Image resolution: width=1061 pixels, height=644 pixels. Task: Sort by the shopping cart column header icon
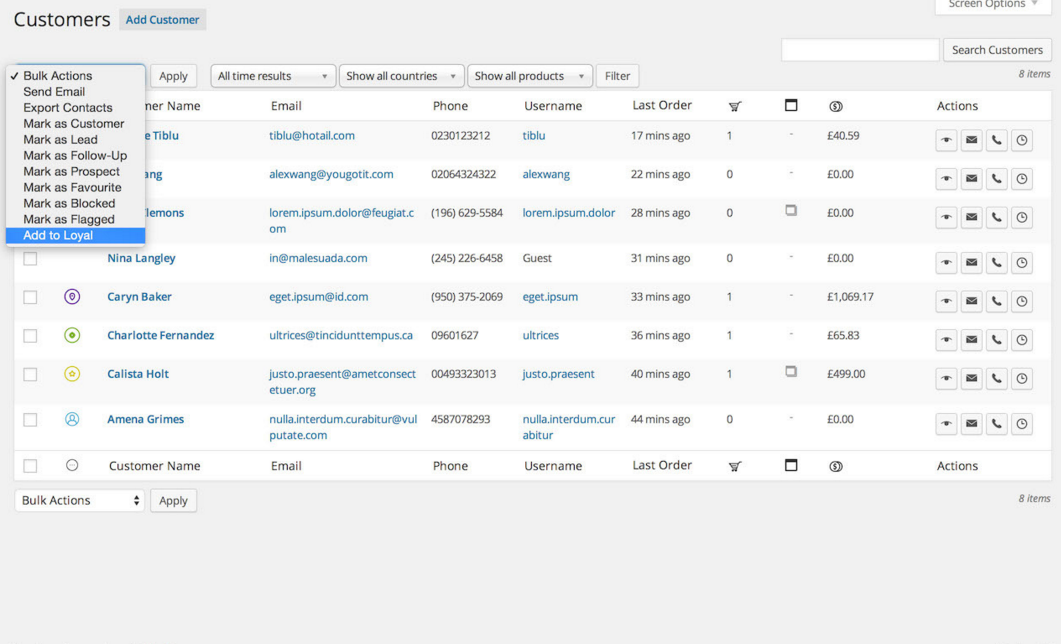[x=735, y=106]
